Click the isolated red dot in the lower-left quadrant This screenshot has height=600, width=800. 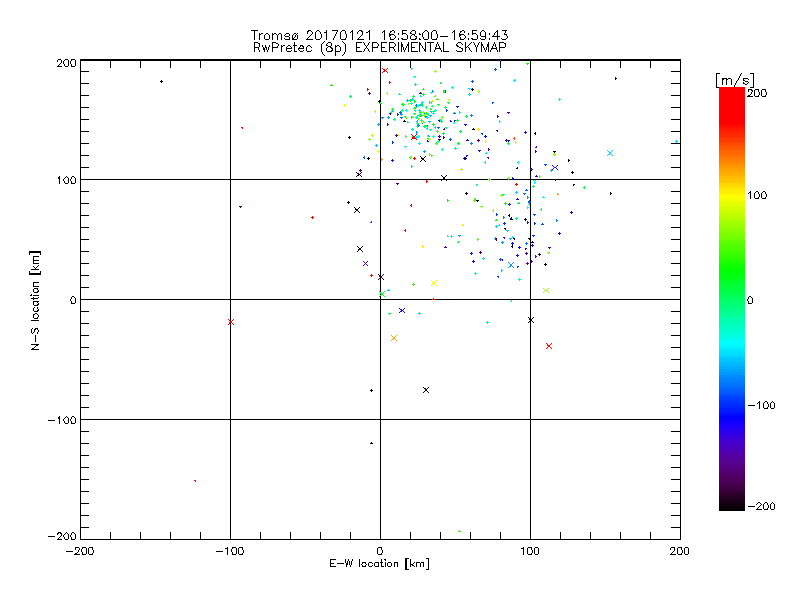click(x=195, y=481)
